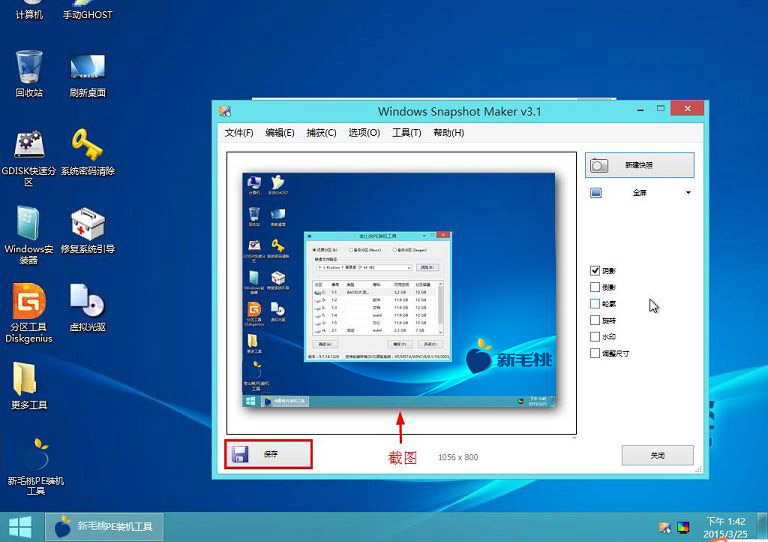Screen dimensions: 768x542
Task: Launch 分区工具 Diskgenius from the desktop
Action: pos(29,312)
